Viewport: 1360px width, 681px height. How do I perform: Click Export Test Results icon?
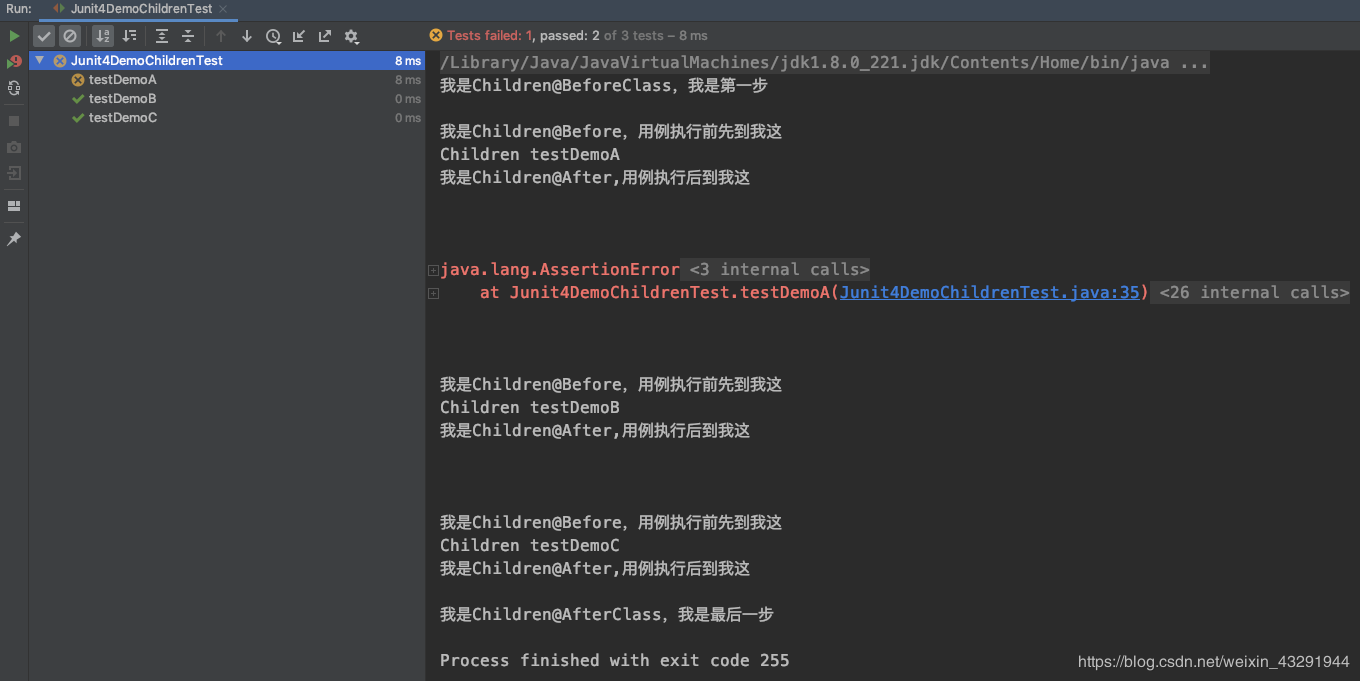[325, 36]
